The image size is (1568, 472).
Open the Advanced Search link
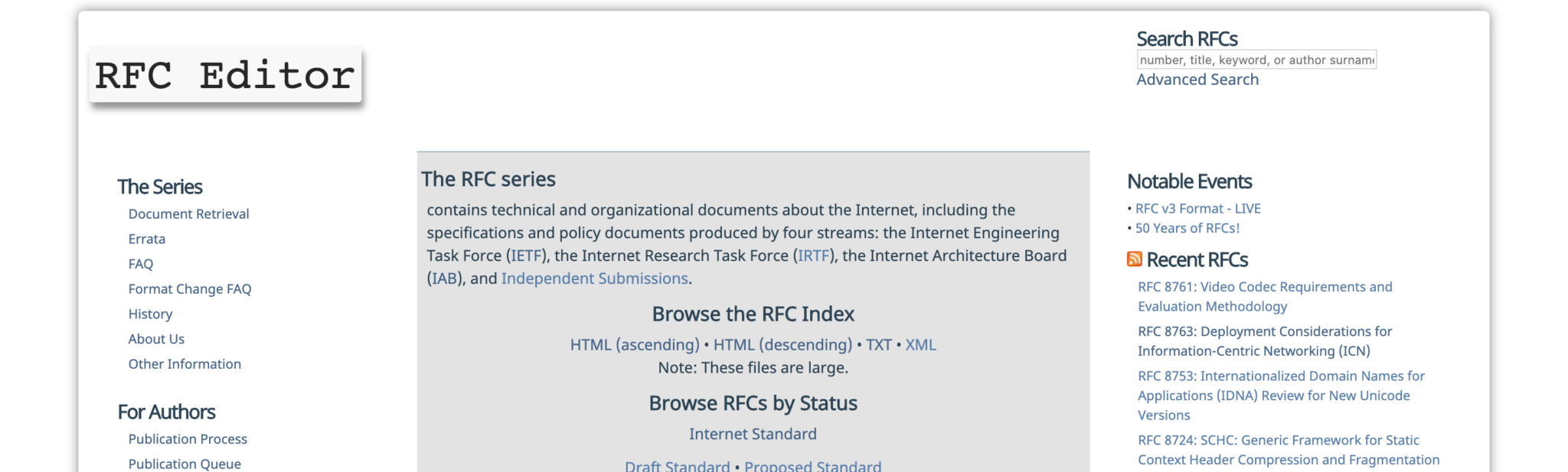[x=1197, y=80]
